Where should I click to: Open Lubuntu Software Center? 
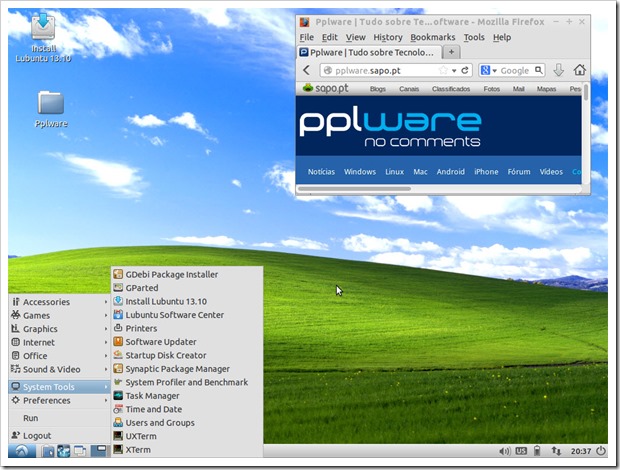[x=187, y=315]
